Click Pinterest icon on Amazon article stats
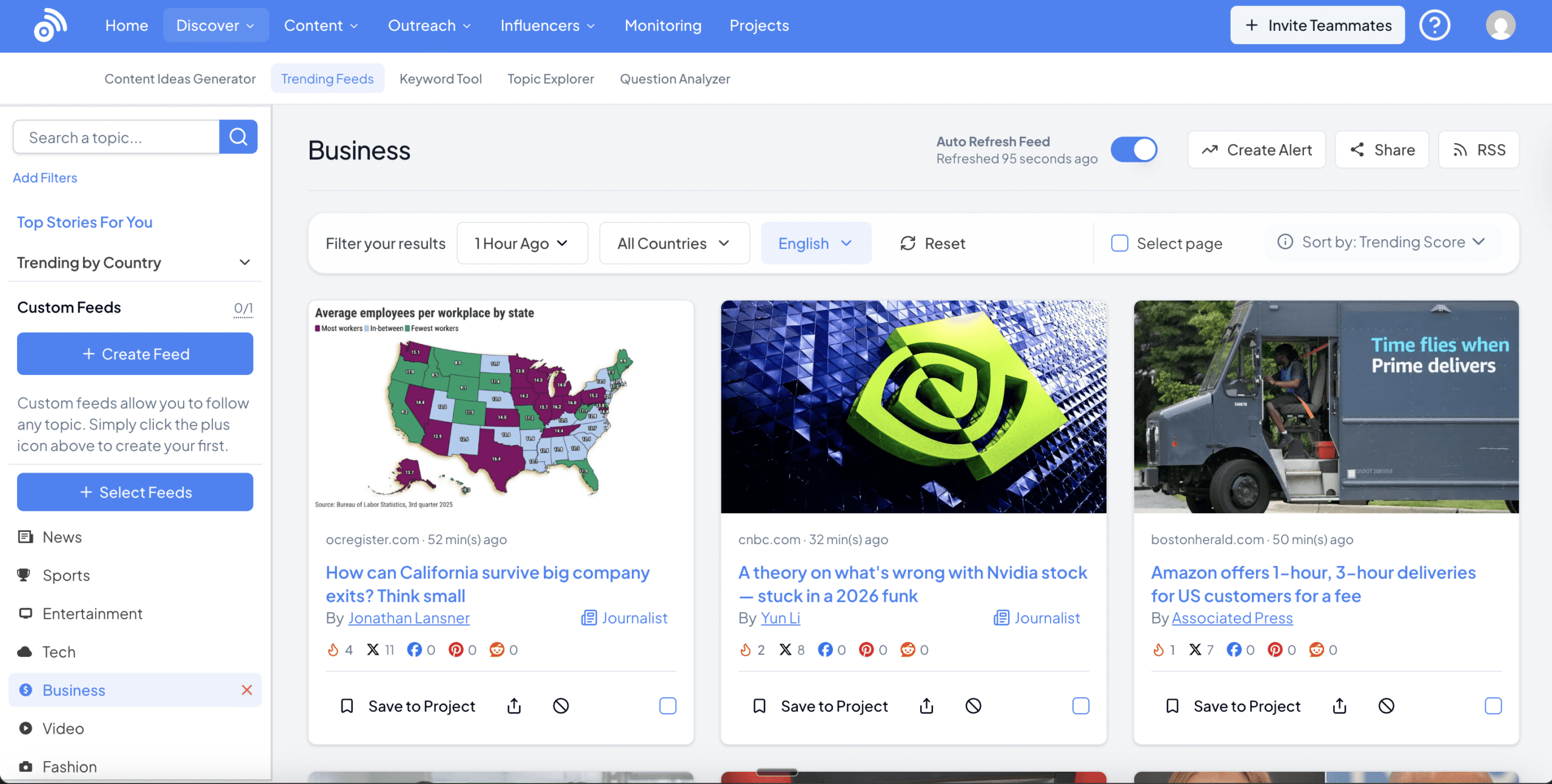The image size is (1552, 784). coord(1275,649)
